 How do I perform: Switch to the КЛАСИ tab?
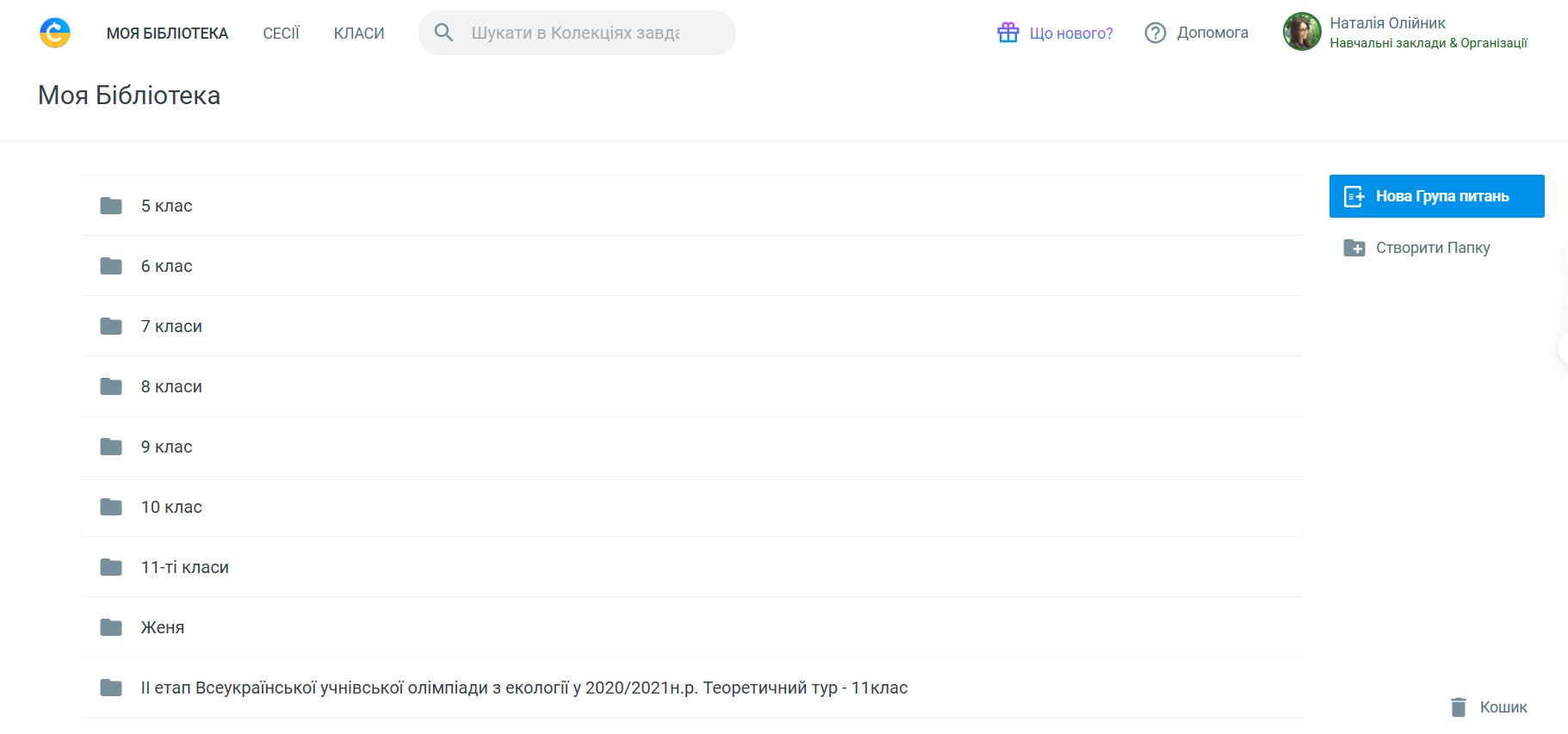[359, 34]
